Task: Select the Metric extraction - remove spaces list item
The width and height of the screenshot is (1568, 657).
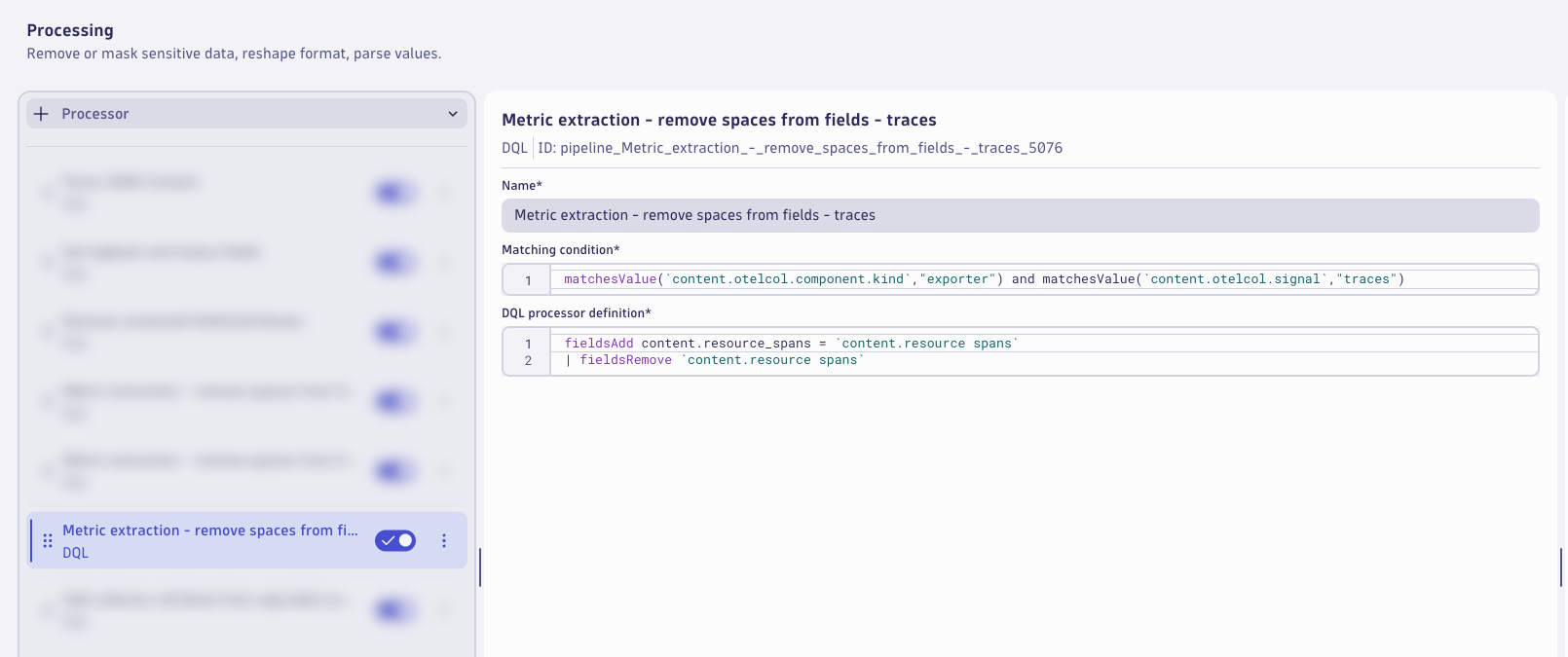Action: (247, 540)
